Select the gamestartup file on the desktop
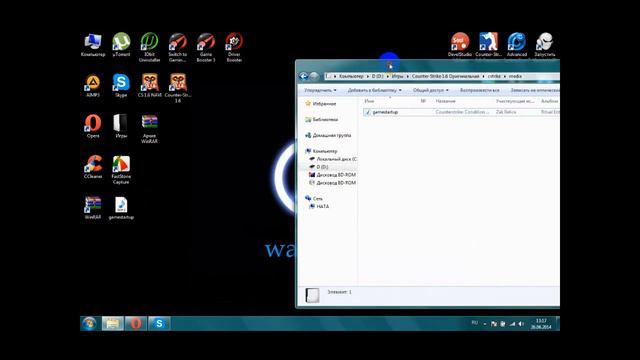 (x=121, y=208)
